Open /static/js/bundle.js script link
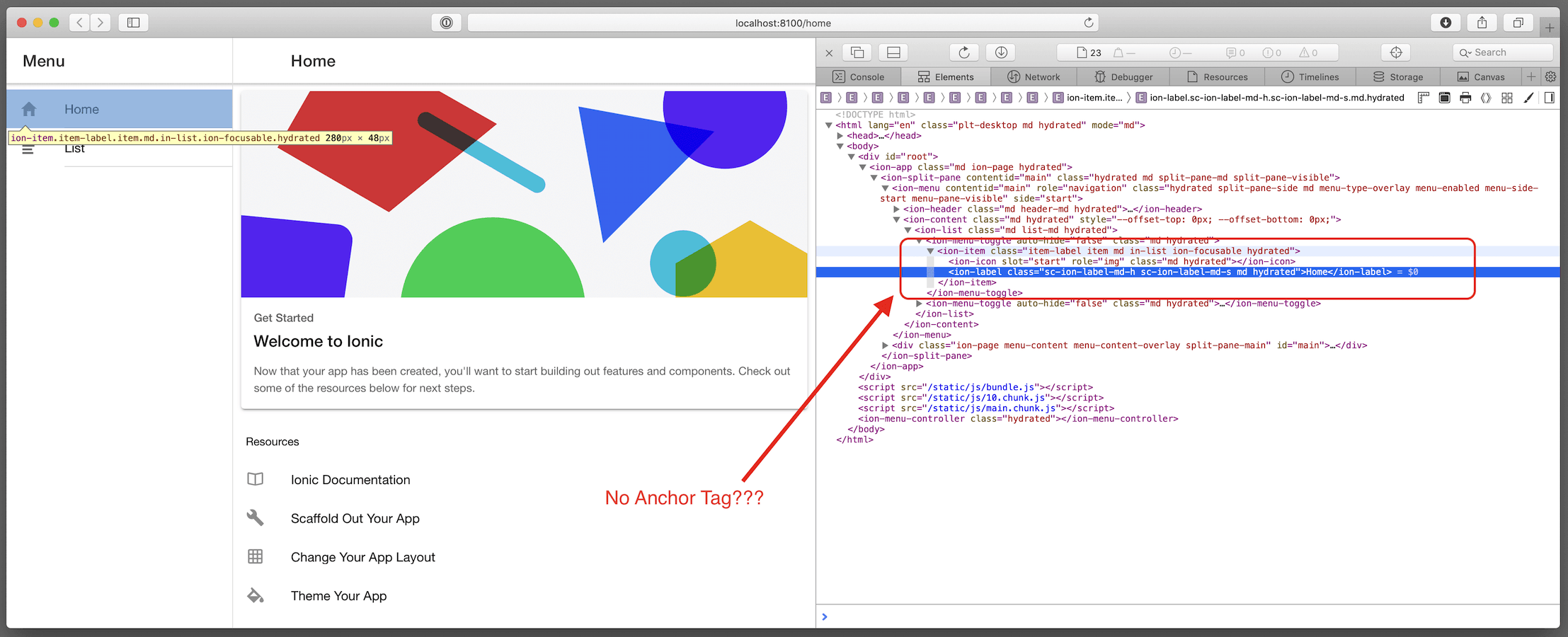 [x=982, y=387]
